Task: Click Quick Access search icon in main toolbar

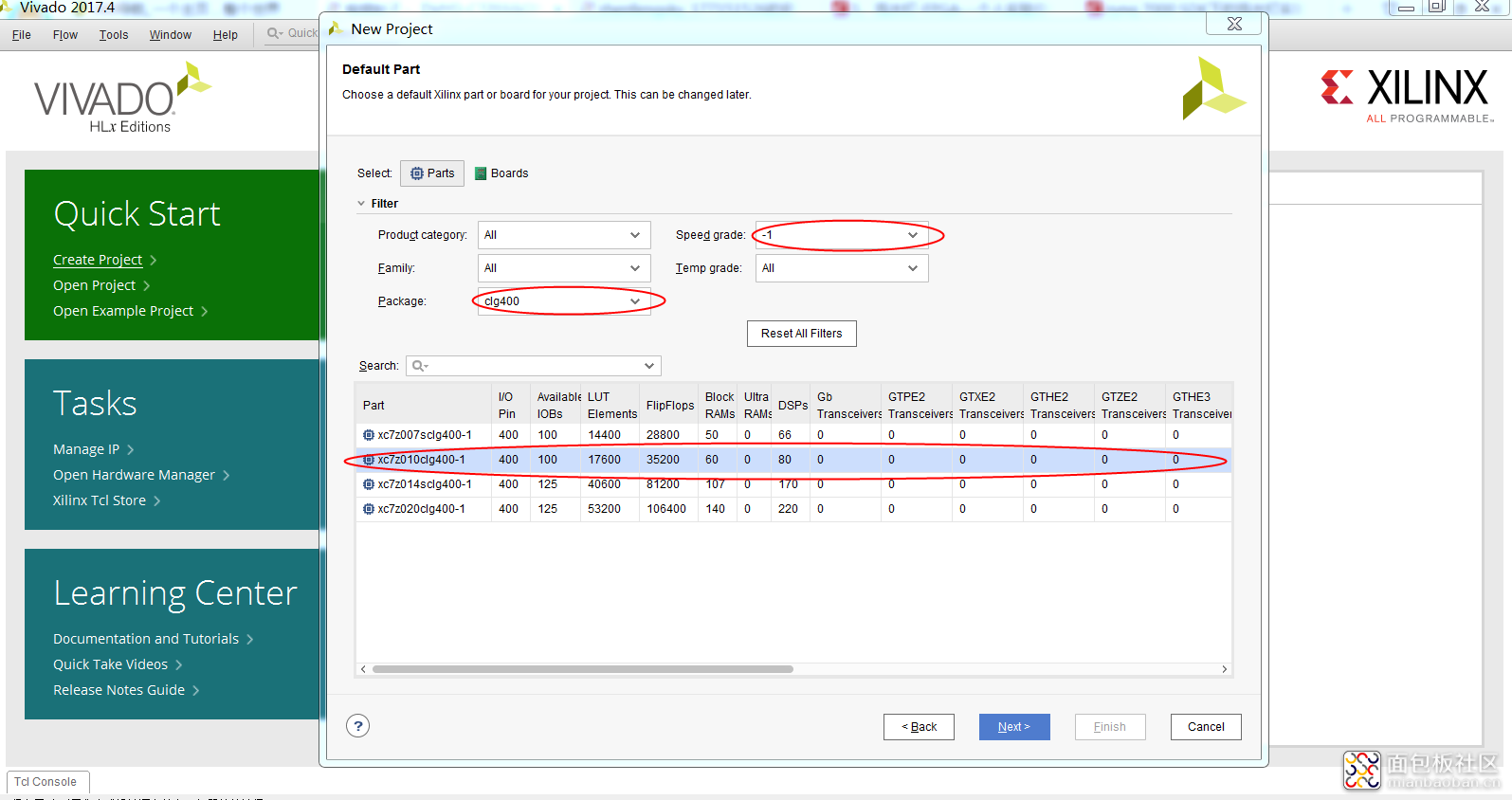Action: (275, 33)
